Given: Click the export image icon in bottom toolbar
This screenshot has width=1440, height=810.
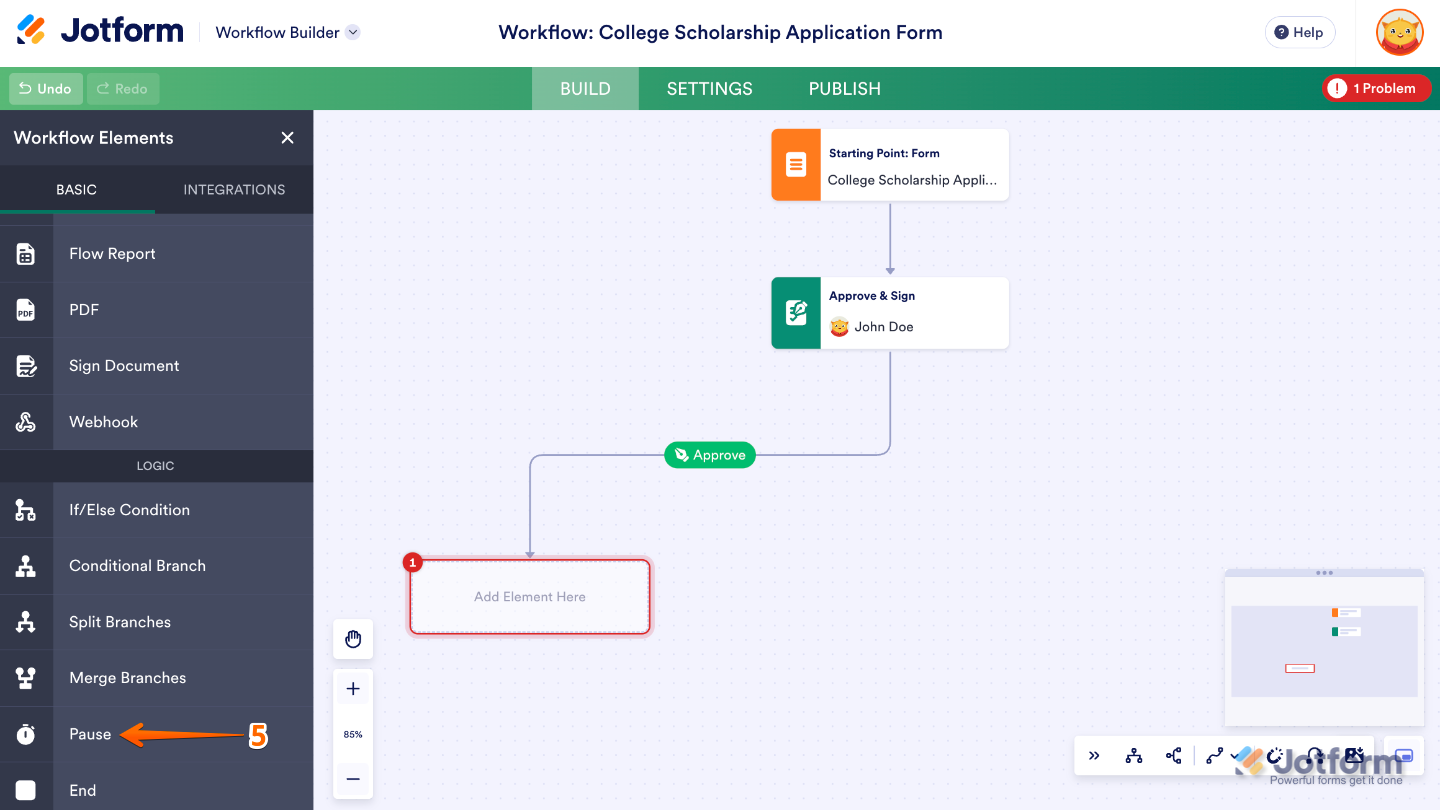Looking at the screenshot, I should (1352, 756).
